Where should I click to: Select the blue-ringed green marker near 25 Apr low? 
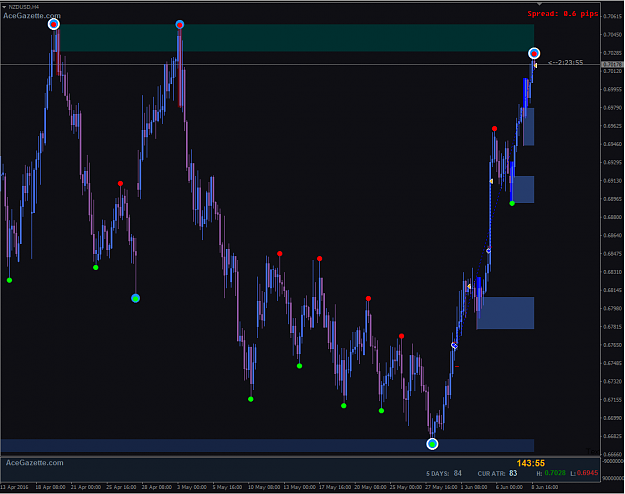click(x=136, y=298)
